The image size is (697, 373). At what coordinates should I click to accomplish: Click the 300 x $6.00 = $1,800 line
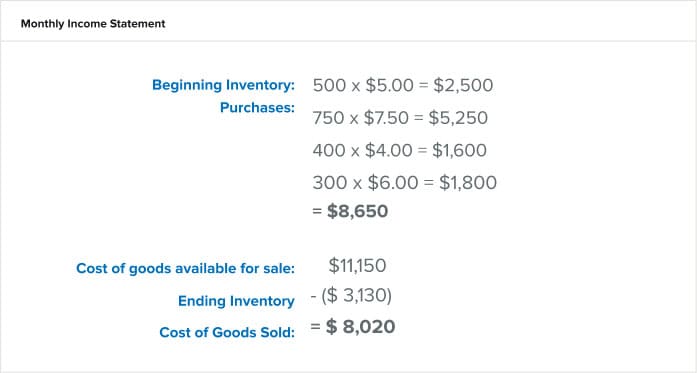[405, 183]
